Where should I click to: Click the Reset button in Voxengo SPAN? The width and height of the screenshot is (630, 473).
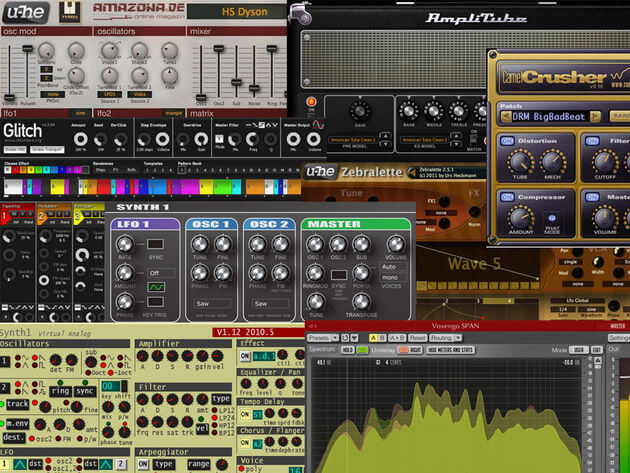coord(417,338)
